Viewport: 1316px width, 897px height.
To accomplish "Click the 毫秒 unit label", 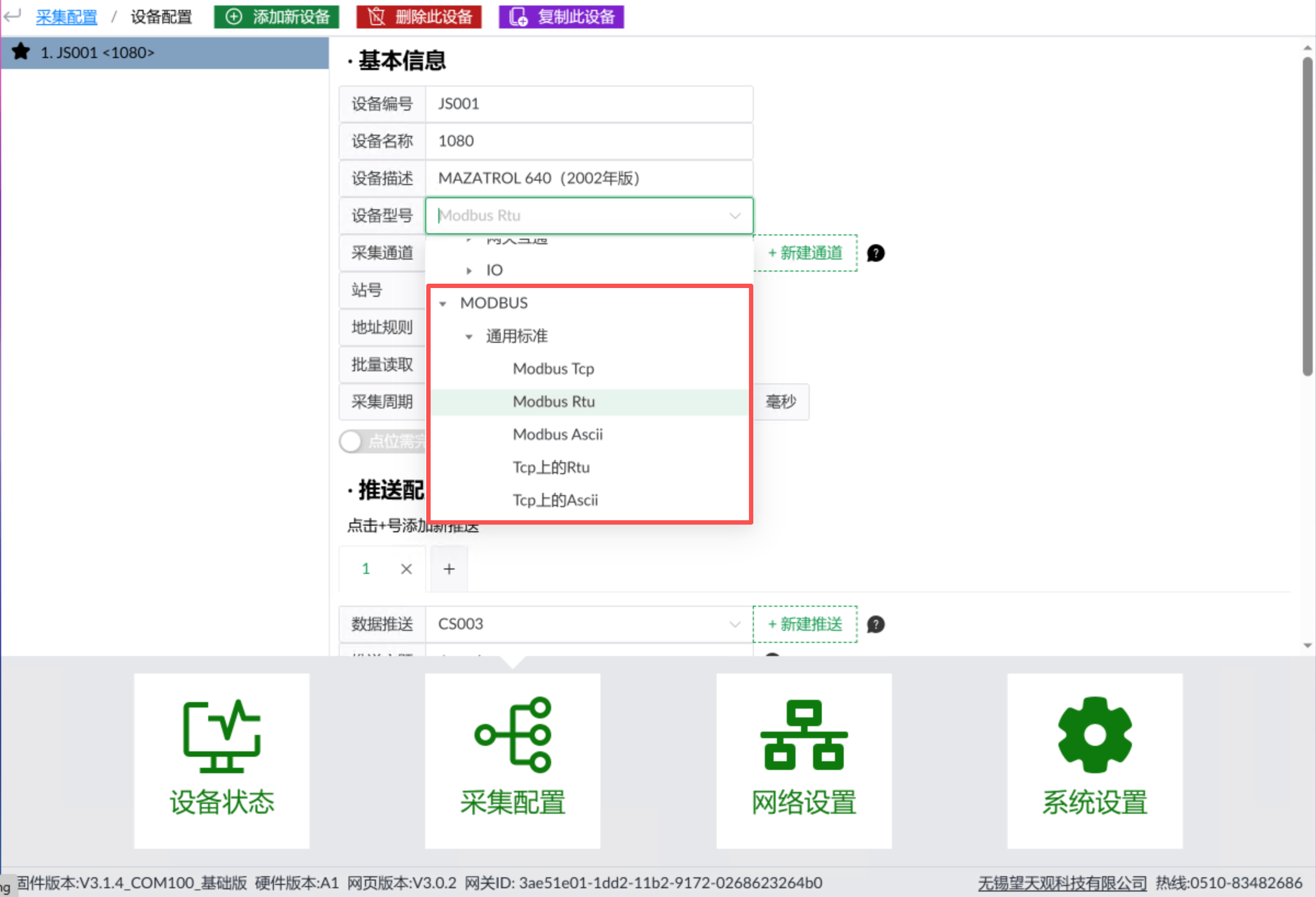I will point(781,402).
